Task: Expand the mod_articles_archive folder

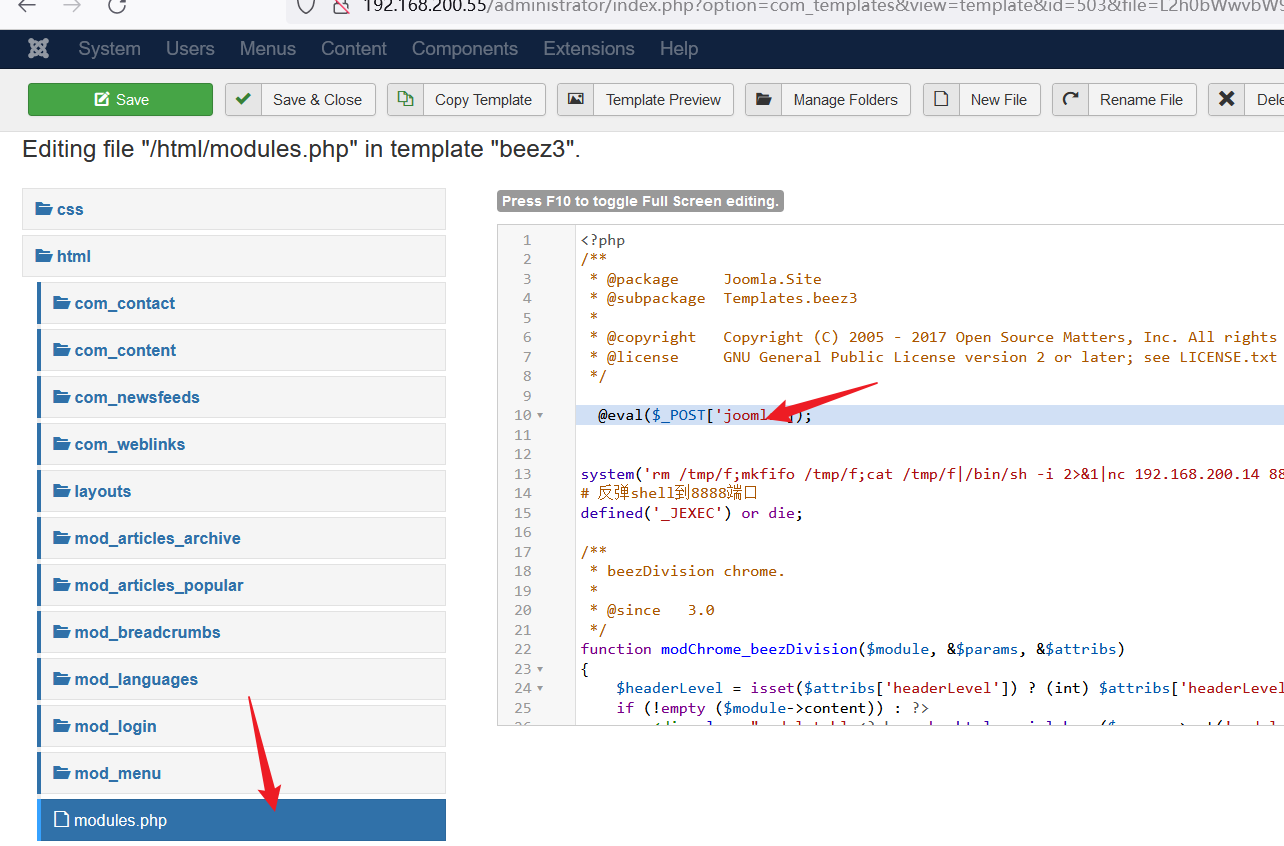Action: click(x=242, y=538)
